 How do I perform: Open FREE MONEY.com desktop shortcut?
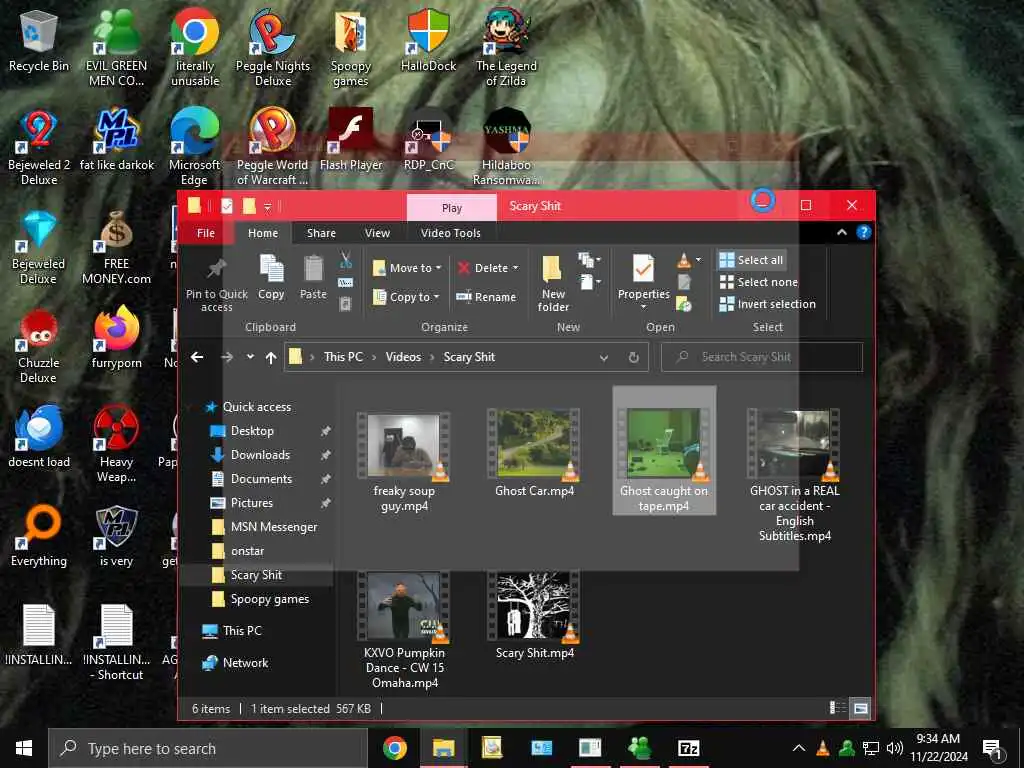[x=116, y=247]
